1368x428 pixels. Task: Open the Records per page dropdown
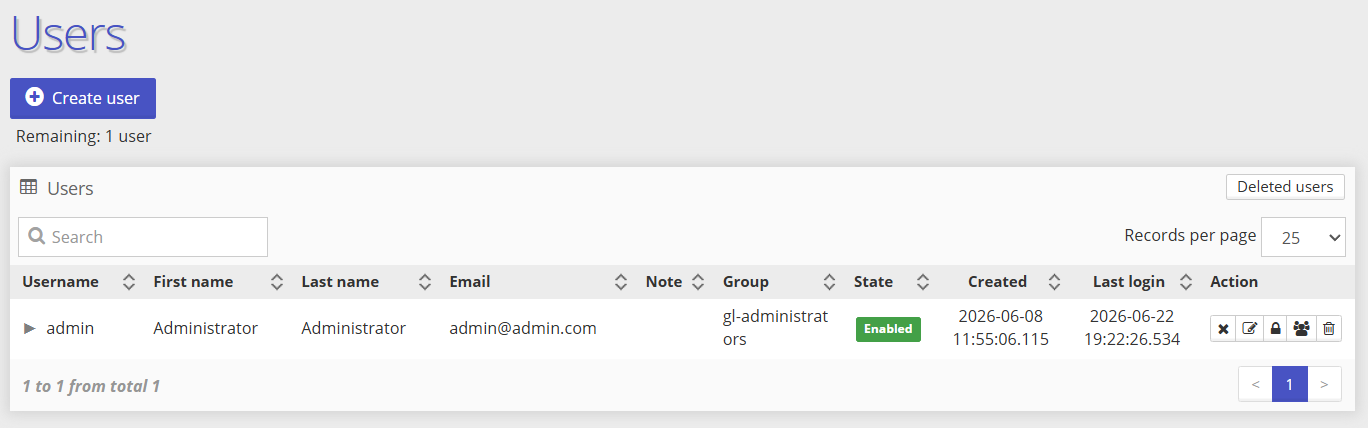pos(1303,237)
